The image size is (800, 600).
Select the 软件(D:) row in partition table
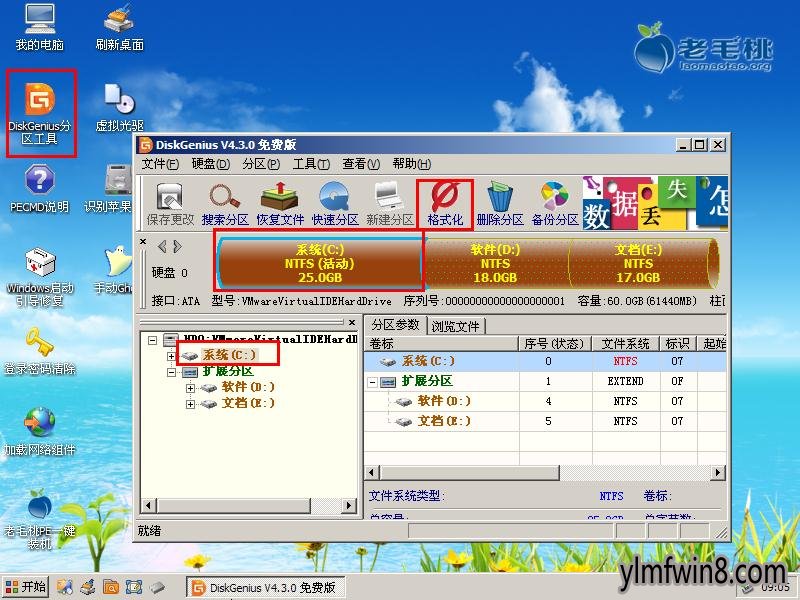545,401
